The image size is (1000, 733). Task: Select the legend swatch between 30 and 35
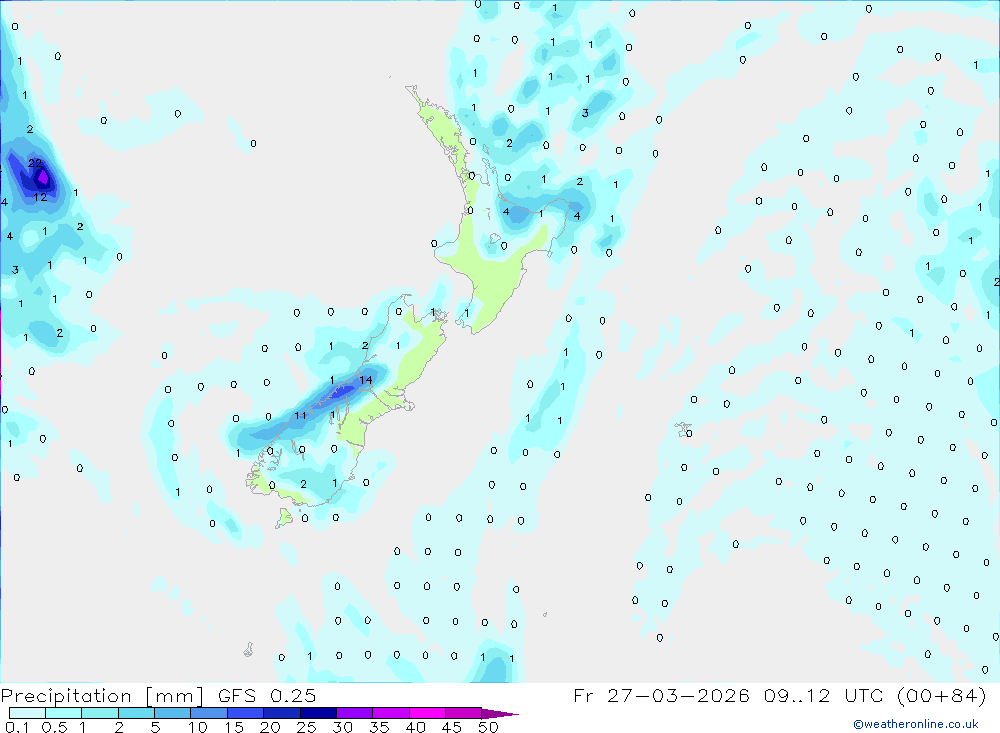[x=355, y=713]
